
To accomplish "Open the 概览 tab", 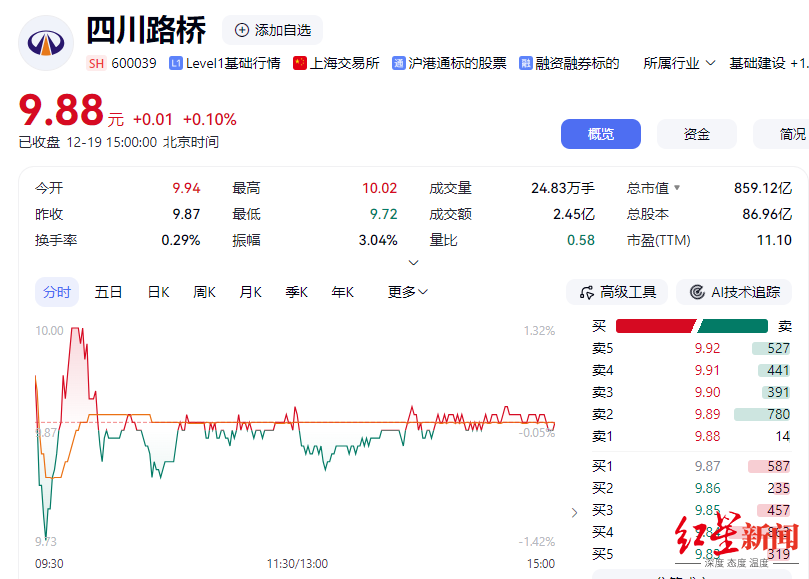I will pos(600,134).
